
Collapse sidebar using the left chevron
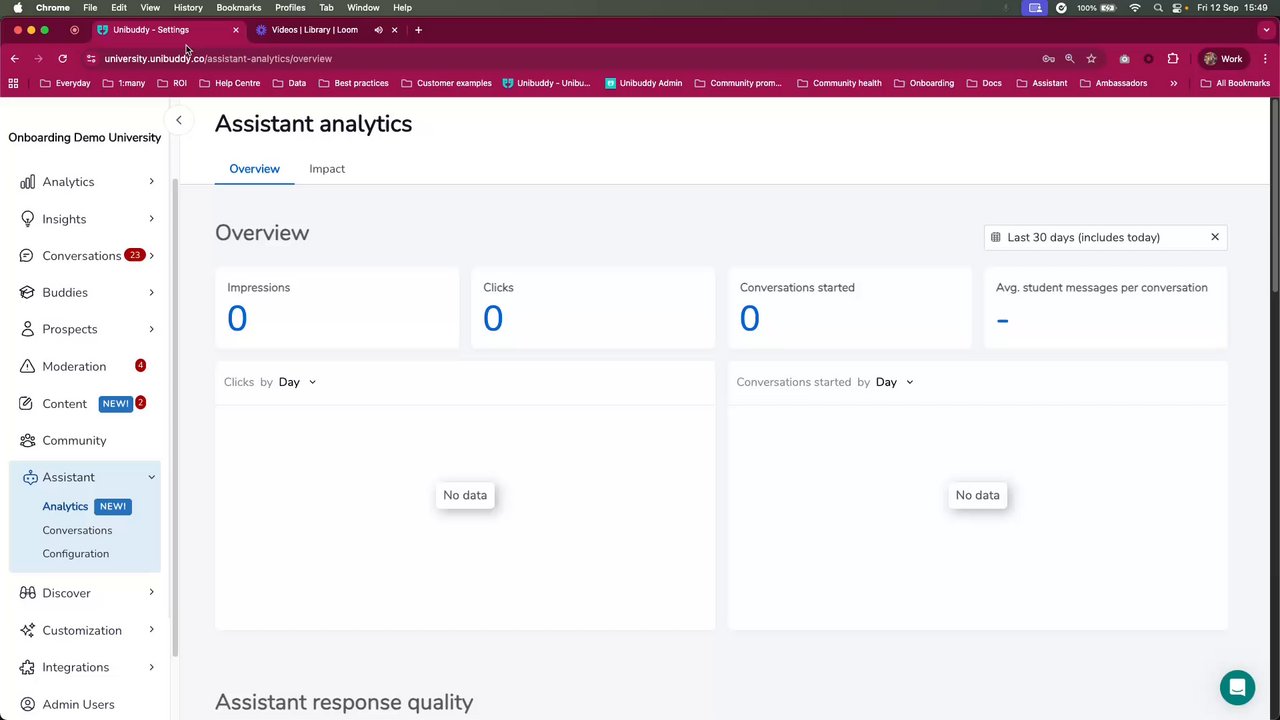179,121
